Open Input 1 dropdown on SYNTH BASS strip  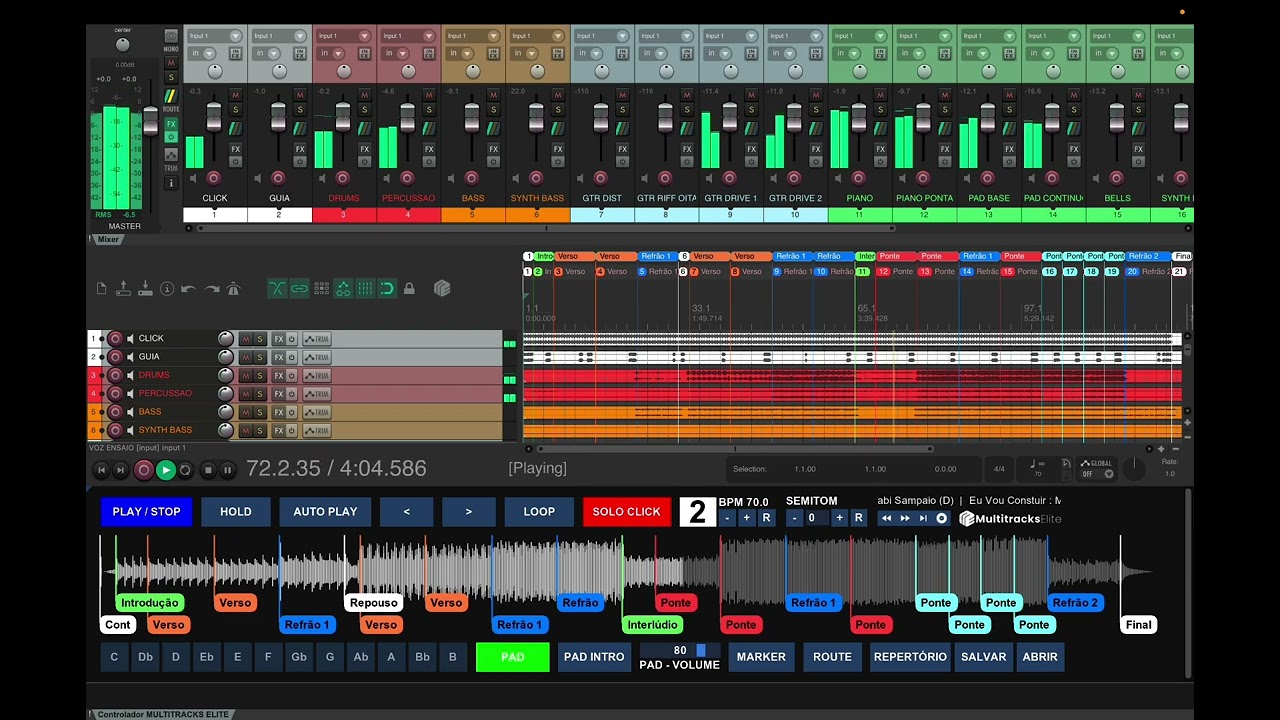point(537,36)
